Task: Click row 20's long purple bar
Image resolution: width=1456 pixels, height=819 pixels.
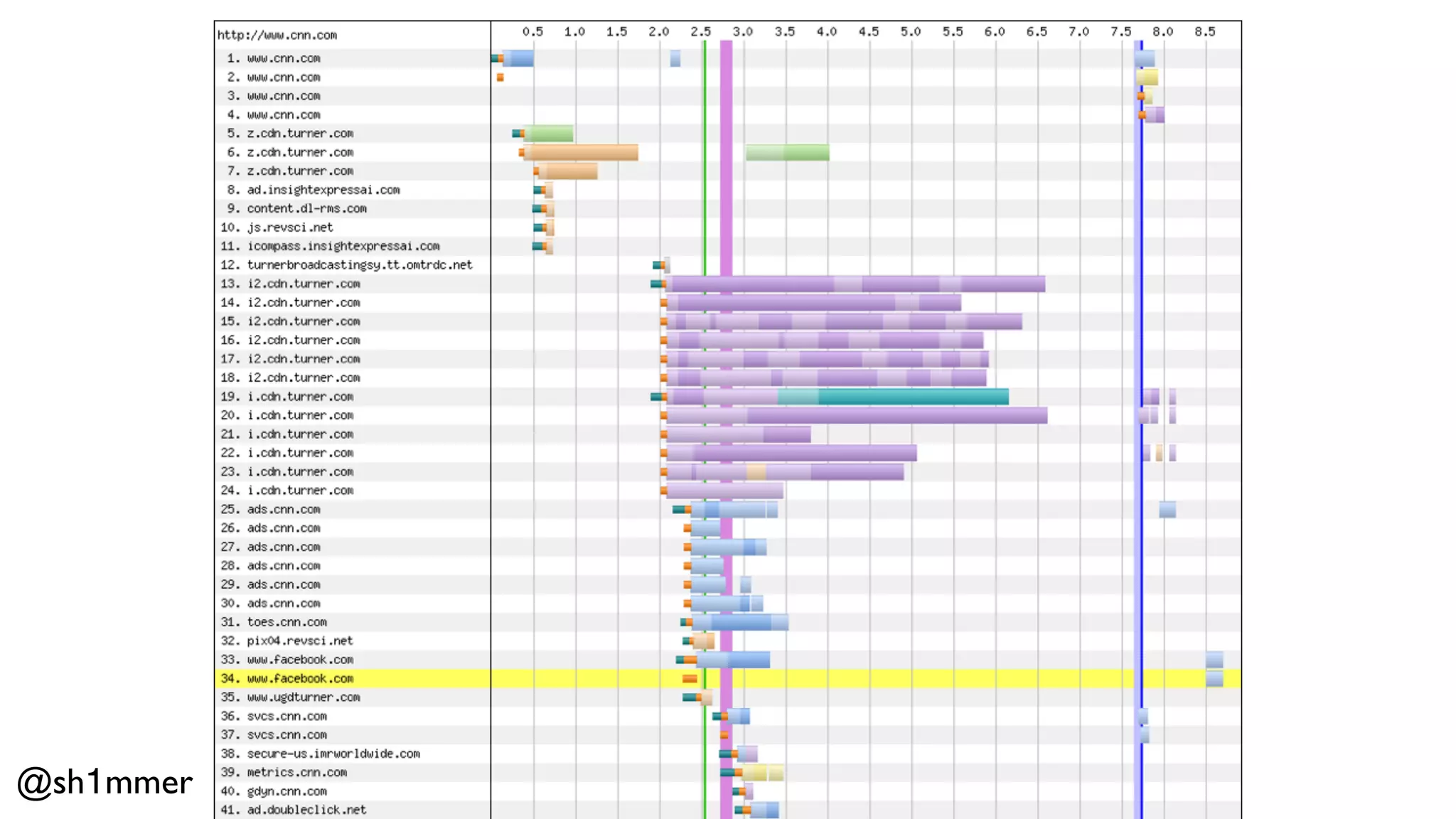Action: 896,415
